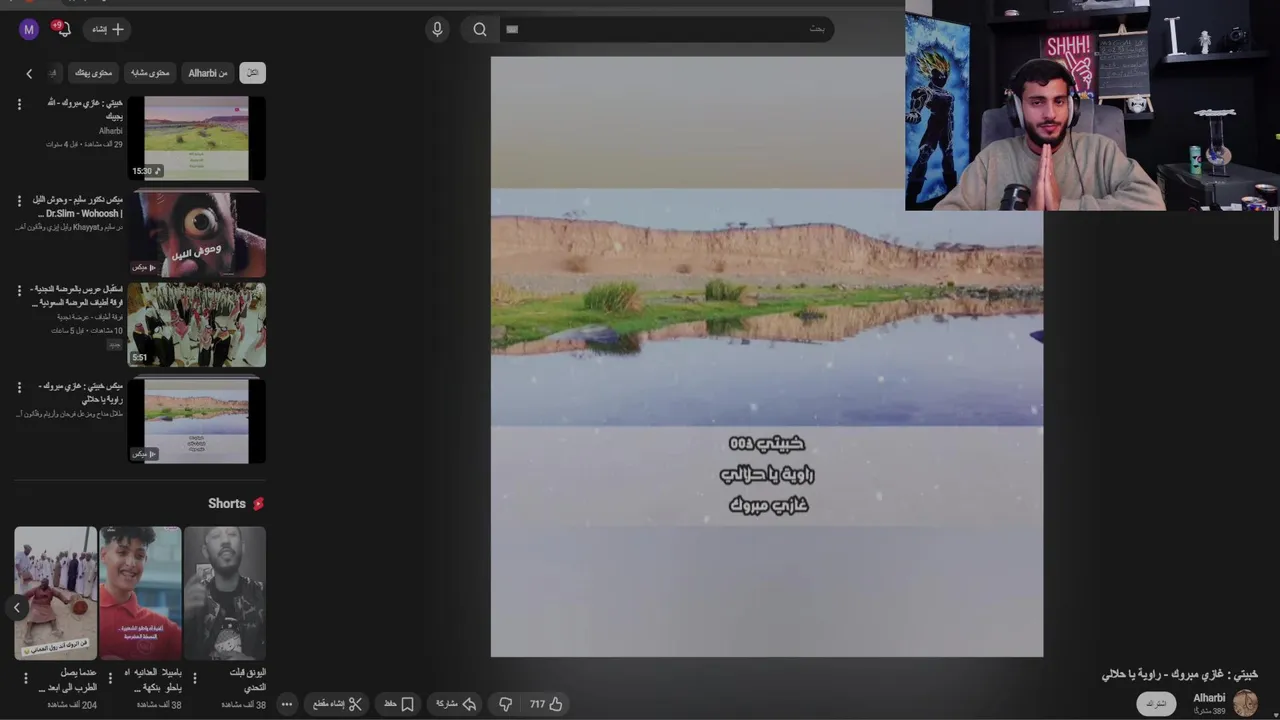Show previous Shorts with the arrow
The image size is (1280, 720).
16,607
